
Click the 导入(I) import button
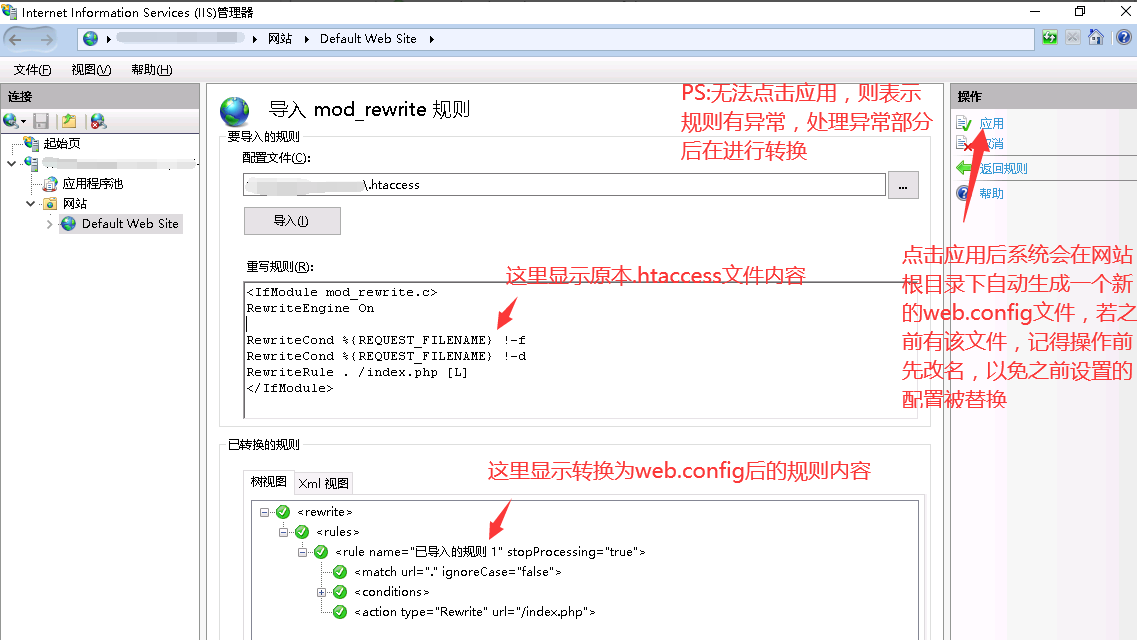pyautogui.click(x=292, y=221)
